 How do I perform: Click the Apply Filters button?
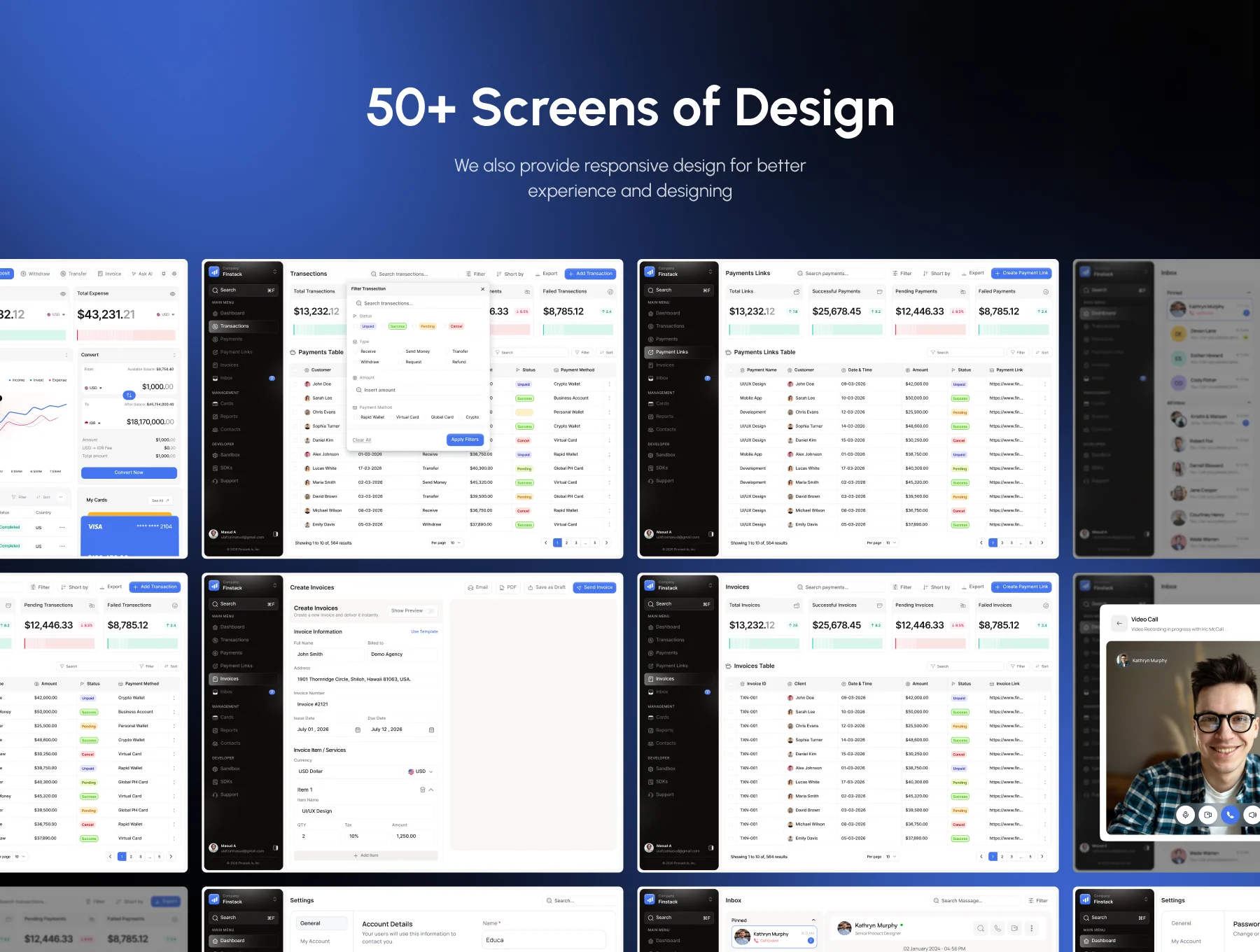(x=465, y=440)
